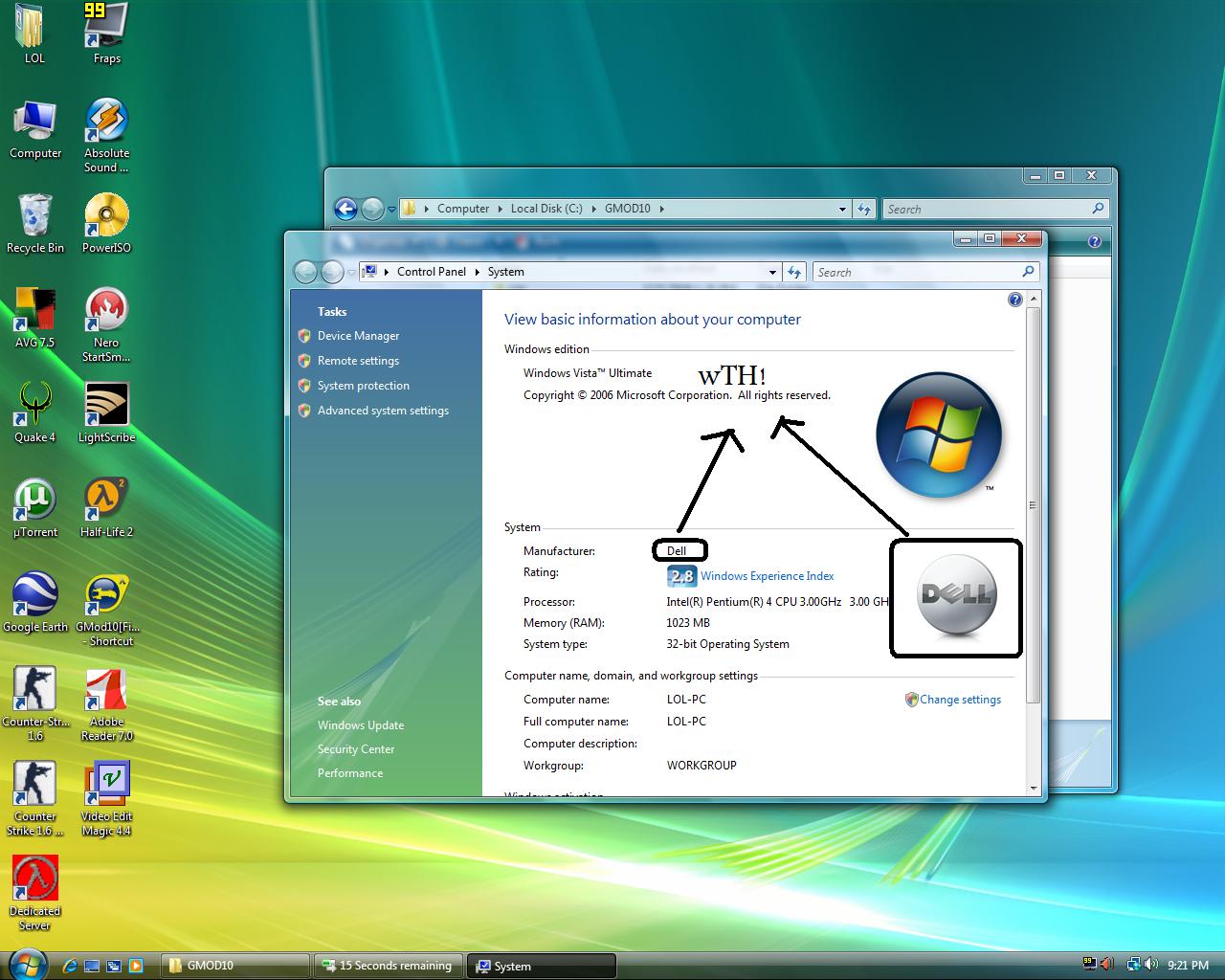Launch Internet Explorer from Quick Launch
The image size is (1225, 980).
(x=69, y=966)
